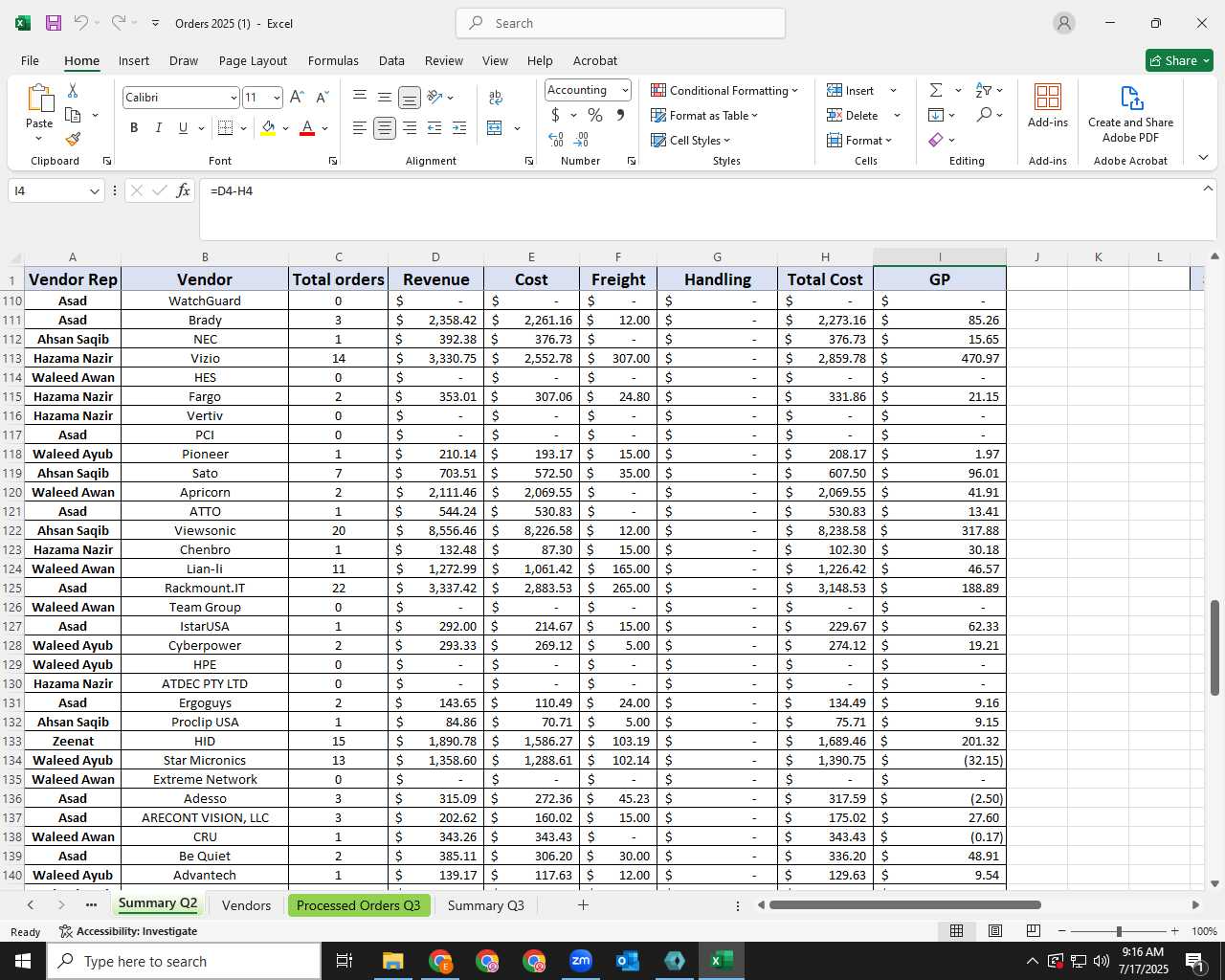Switch to Page Break Preview icon

click(x=1034, y=931)
